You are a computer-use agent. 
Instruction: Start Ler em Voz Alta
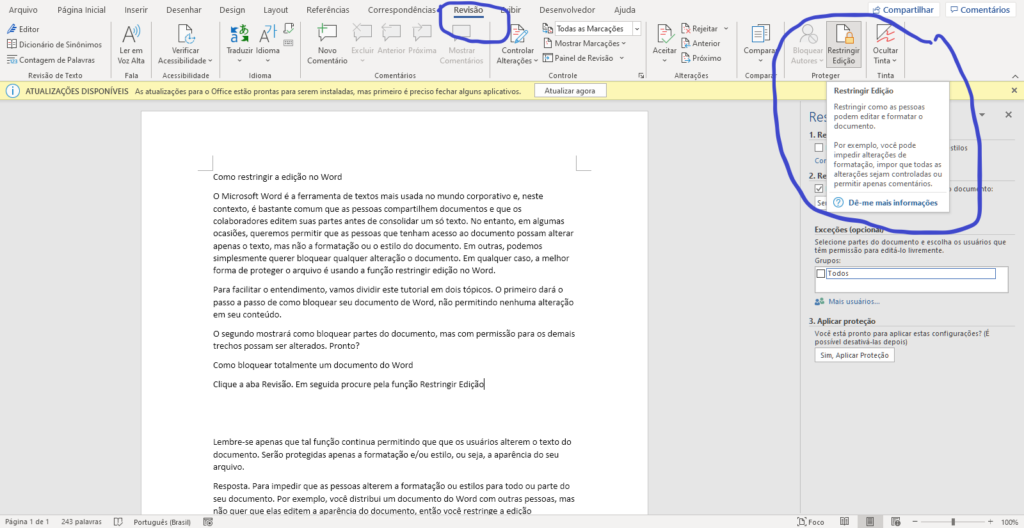[131, 44]
